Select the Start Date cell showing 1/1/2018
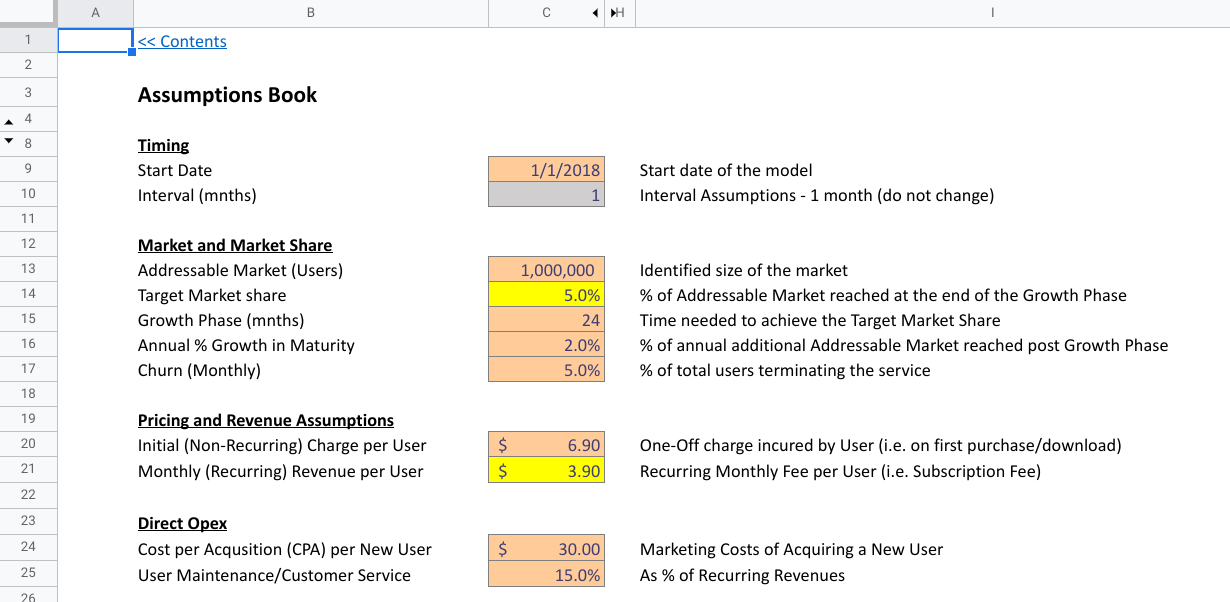The image size is (1230, 602). (546, 170)
